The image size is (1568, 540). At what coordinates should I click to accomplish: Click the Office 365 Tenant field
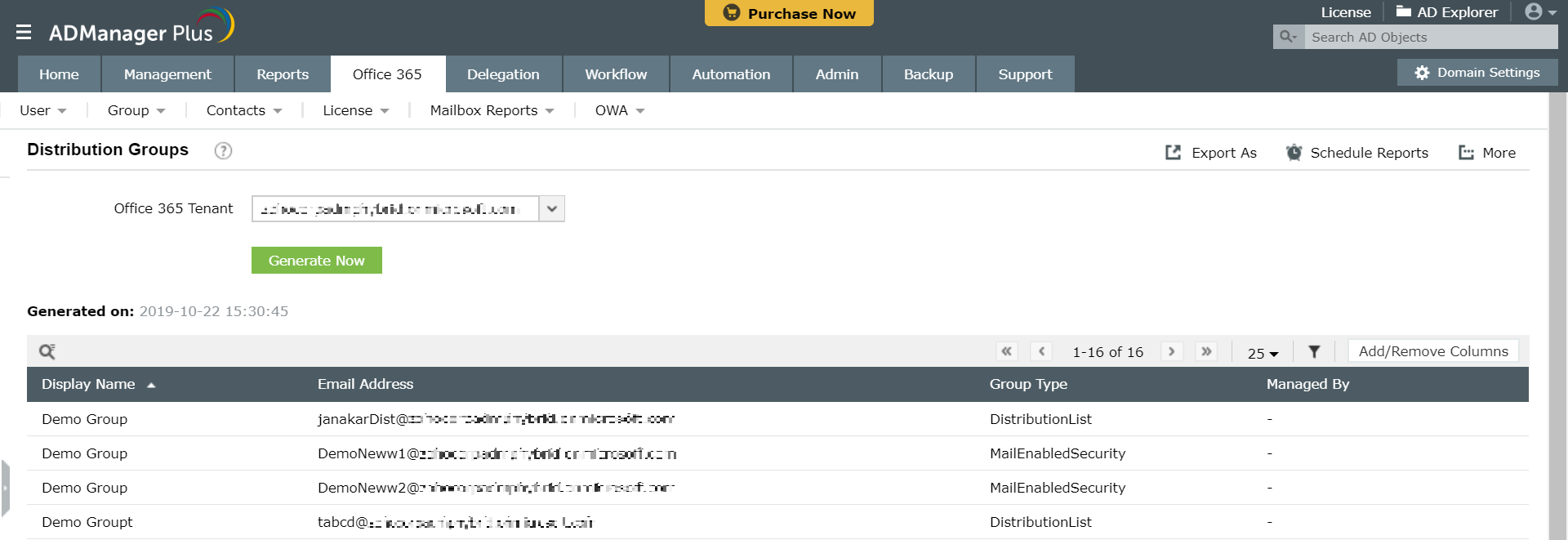[x=395, y=209]
